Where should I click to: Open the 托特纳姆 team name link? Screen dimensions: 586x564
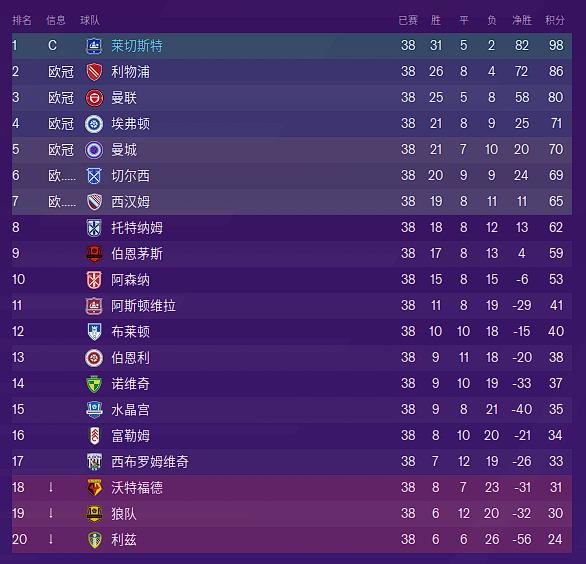(137, 228)
